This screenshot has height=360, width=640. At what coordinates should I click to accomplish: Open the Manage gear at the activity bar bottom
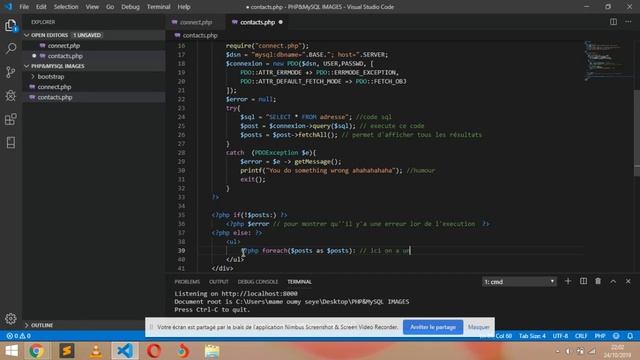coord(11,318)
